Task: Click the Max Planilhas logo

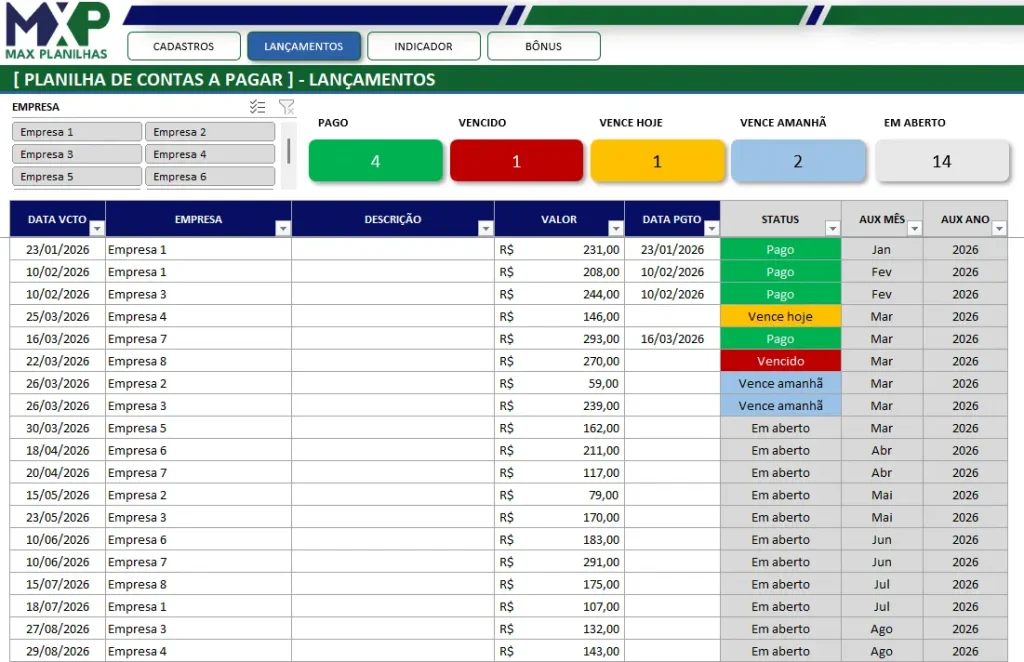Action: click(x=57, y=31)
